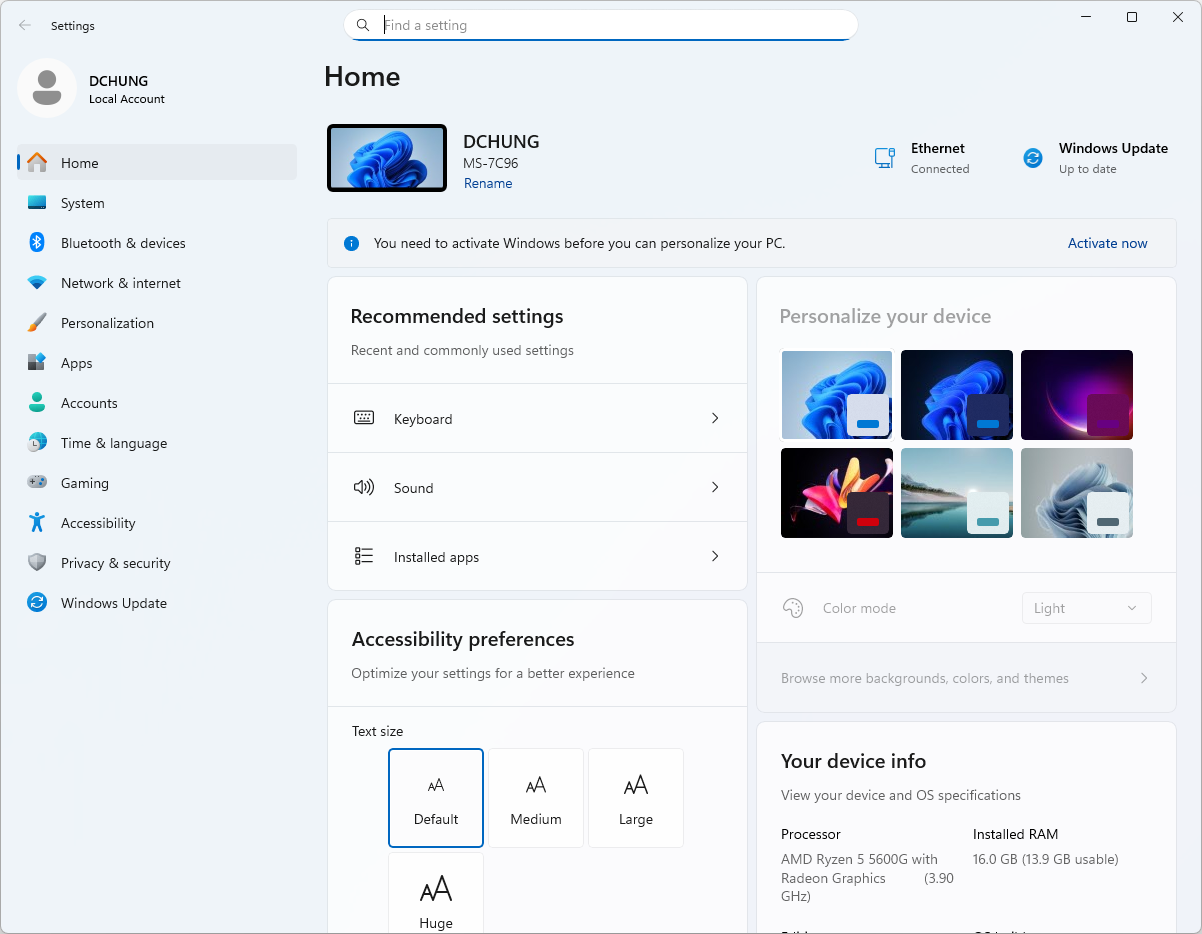Click the info icon in activation banner
Image resolution: width=1202 pixels, height=934 pixels.
pos(351,243)
